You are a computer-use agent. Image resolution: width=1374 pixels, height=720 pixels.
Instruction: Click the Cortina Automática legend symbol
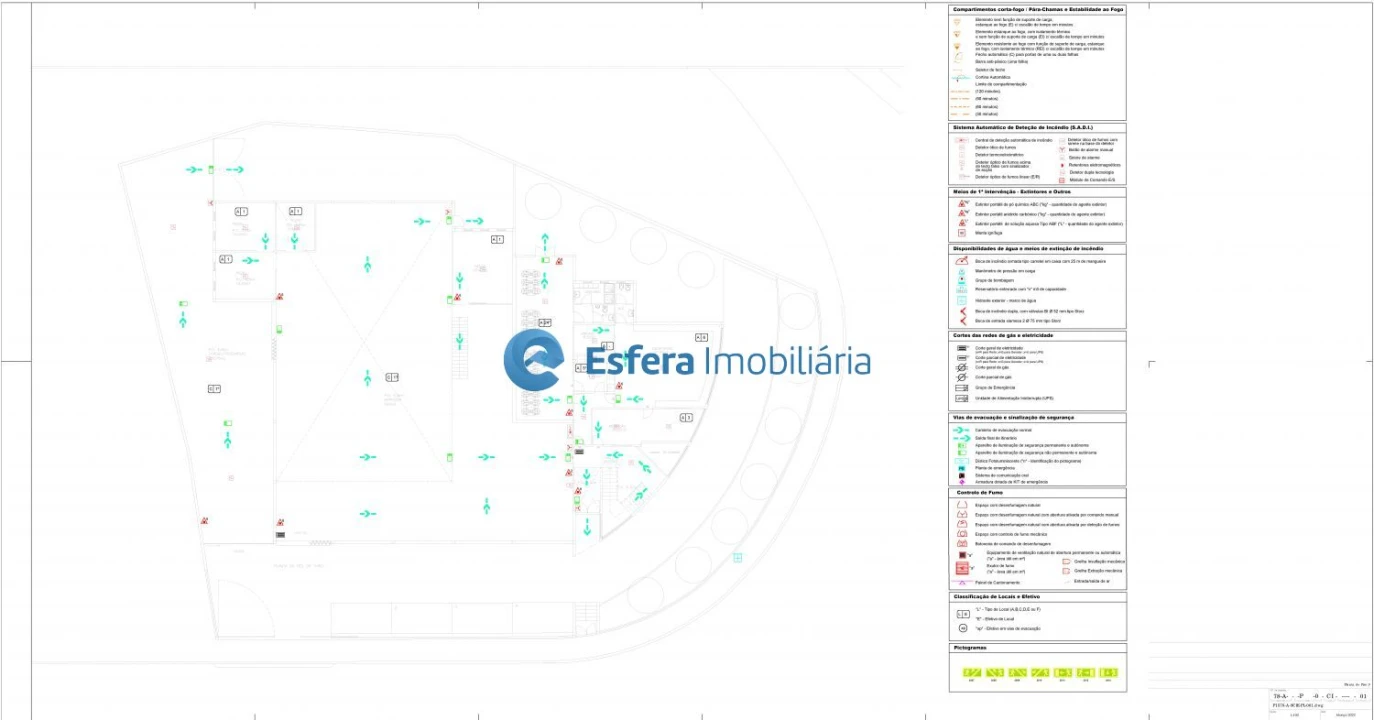tap(961, 77)
